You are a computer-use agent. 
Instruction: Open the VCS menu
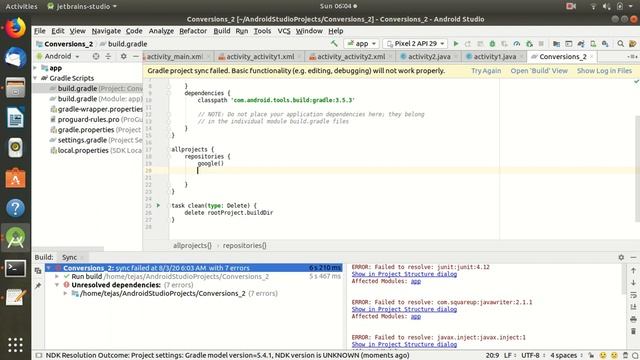(x=284, y=31)
